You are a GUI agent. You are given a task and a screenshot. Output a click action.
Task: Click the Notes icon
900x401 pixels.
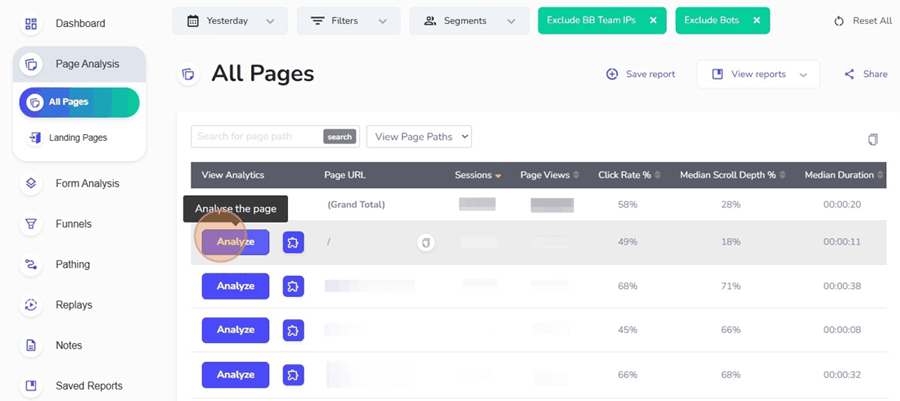tap(31, 346)
